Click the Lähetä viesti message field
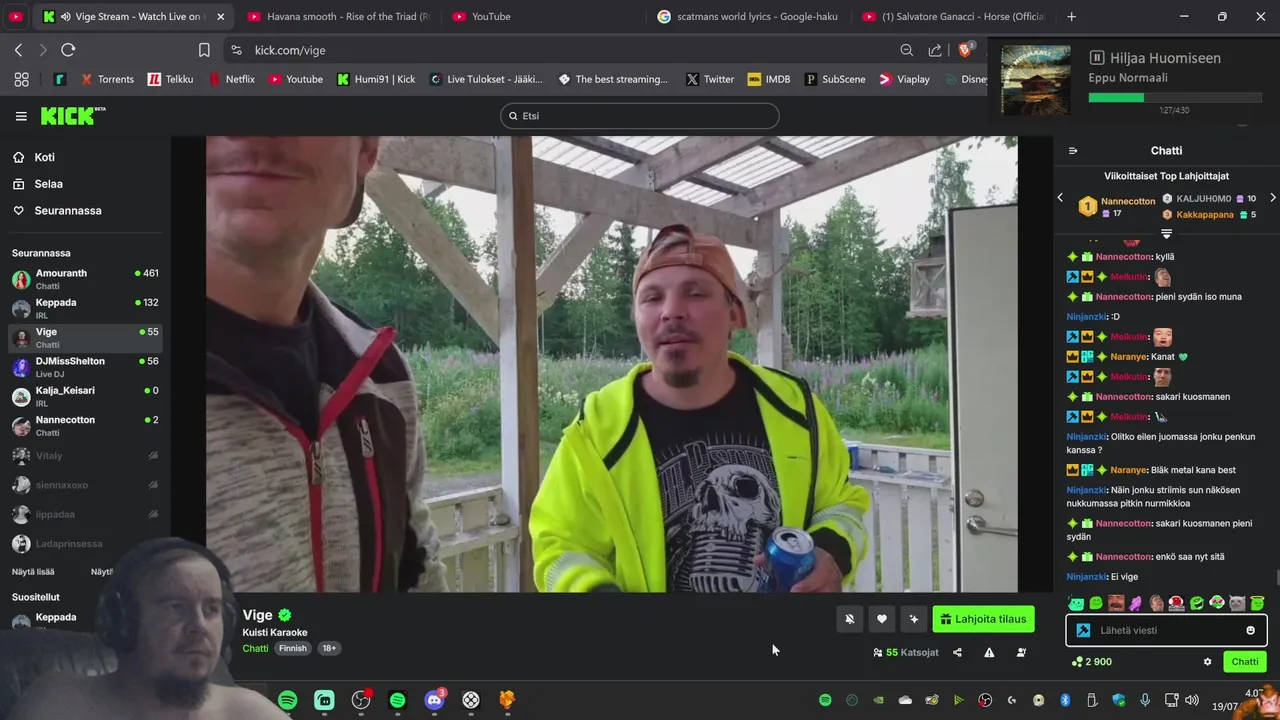Screen dimensions: 1280x720 (1166, 630)
